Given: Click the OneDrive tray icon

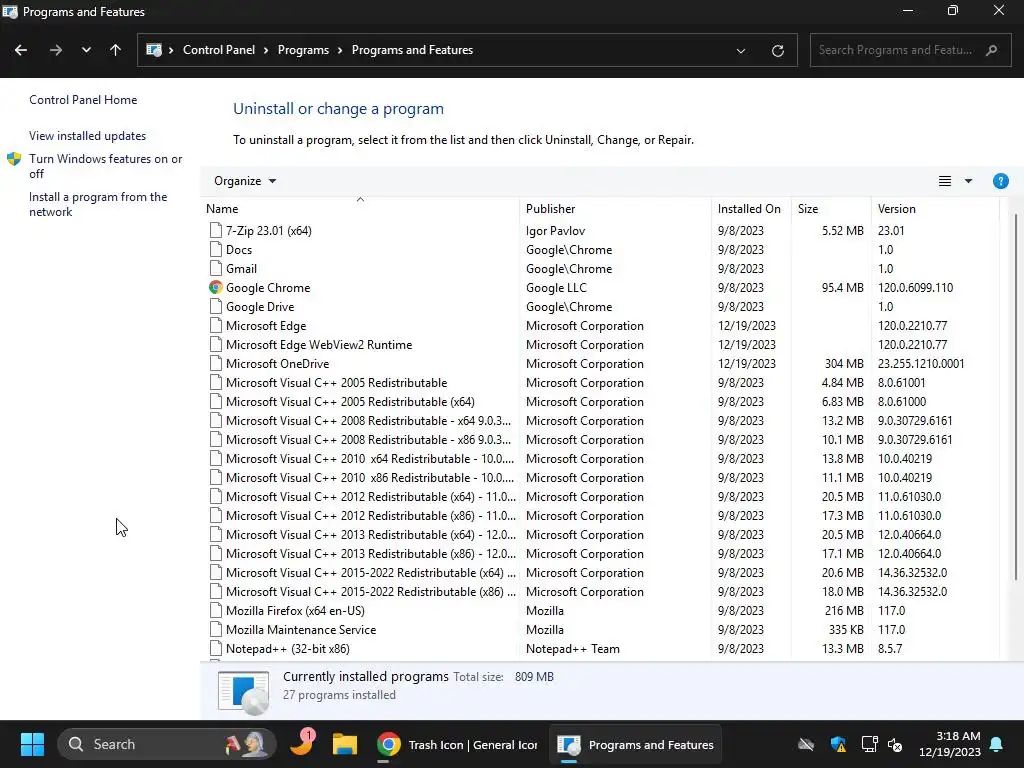Looking at the screenshot, I should tap(806, 744).
